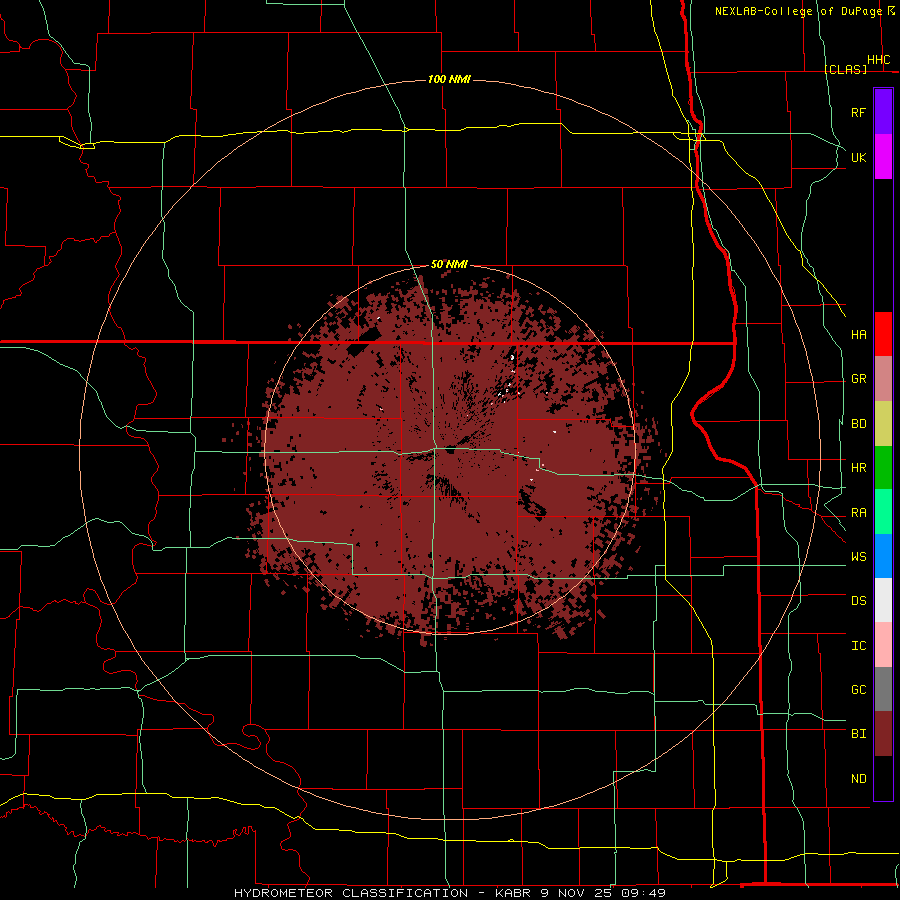
Task: Click the WS blue legend swatch
Action: 883,556
